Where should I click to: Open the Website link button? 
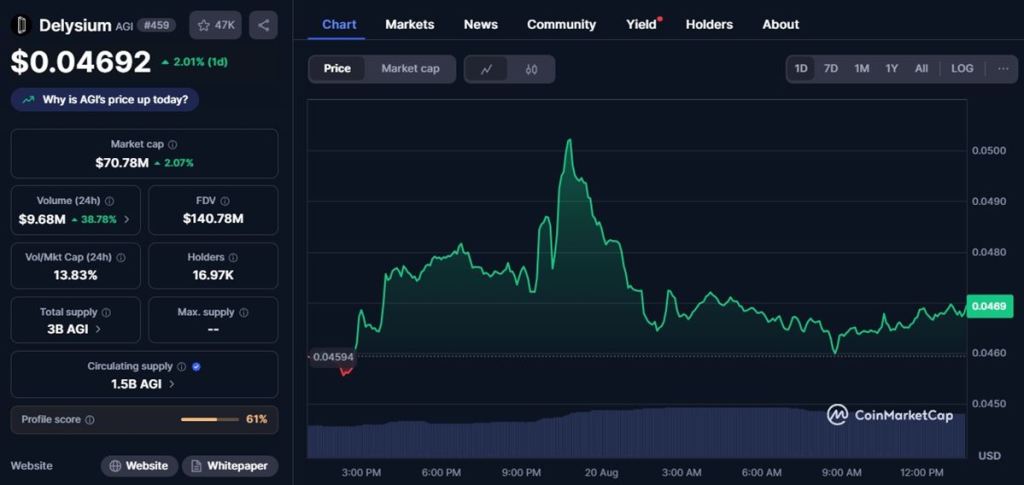click(139, 466)
